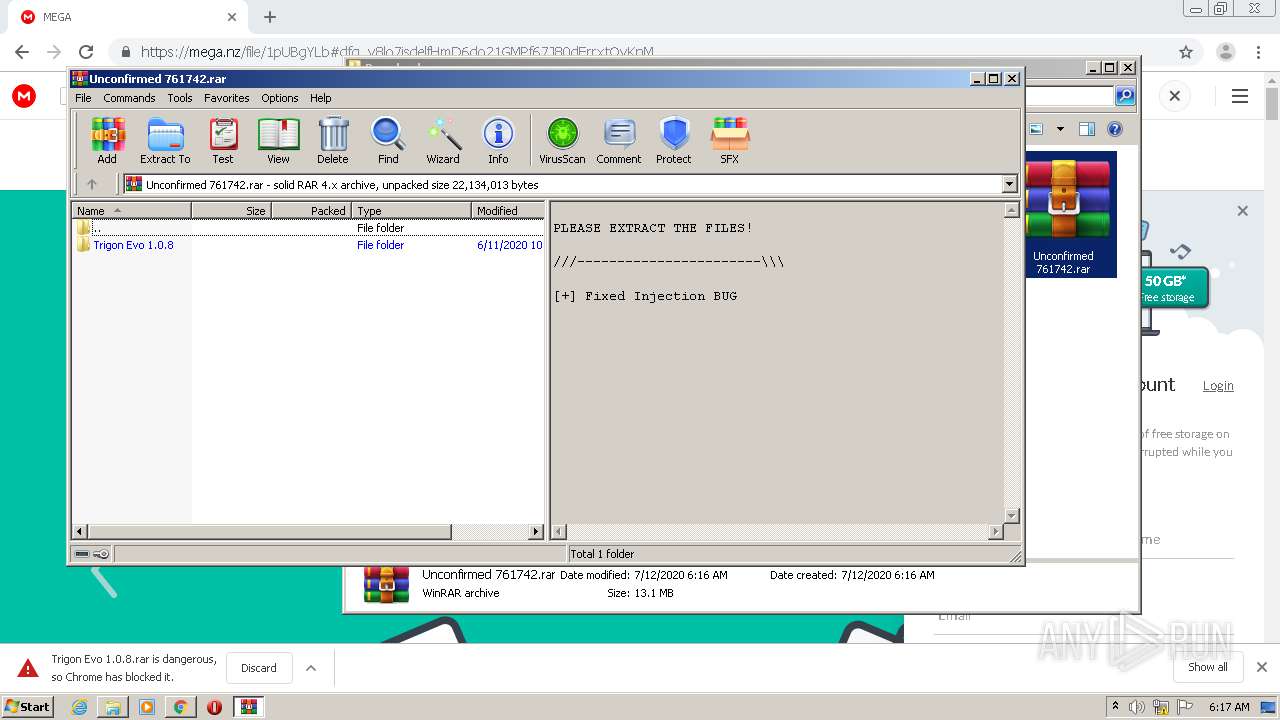Viewport: 1280px width, 720px height.
Task: Click the comment pane scroll right arrow
Action: pyautogui.click(x=995, y=532)
